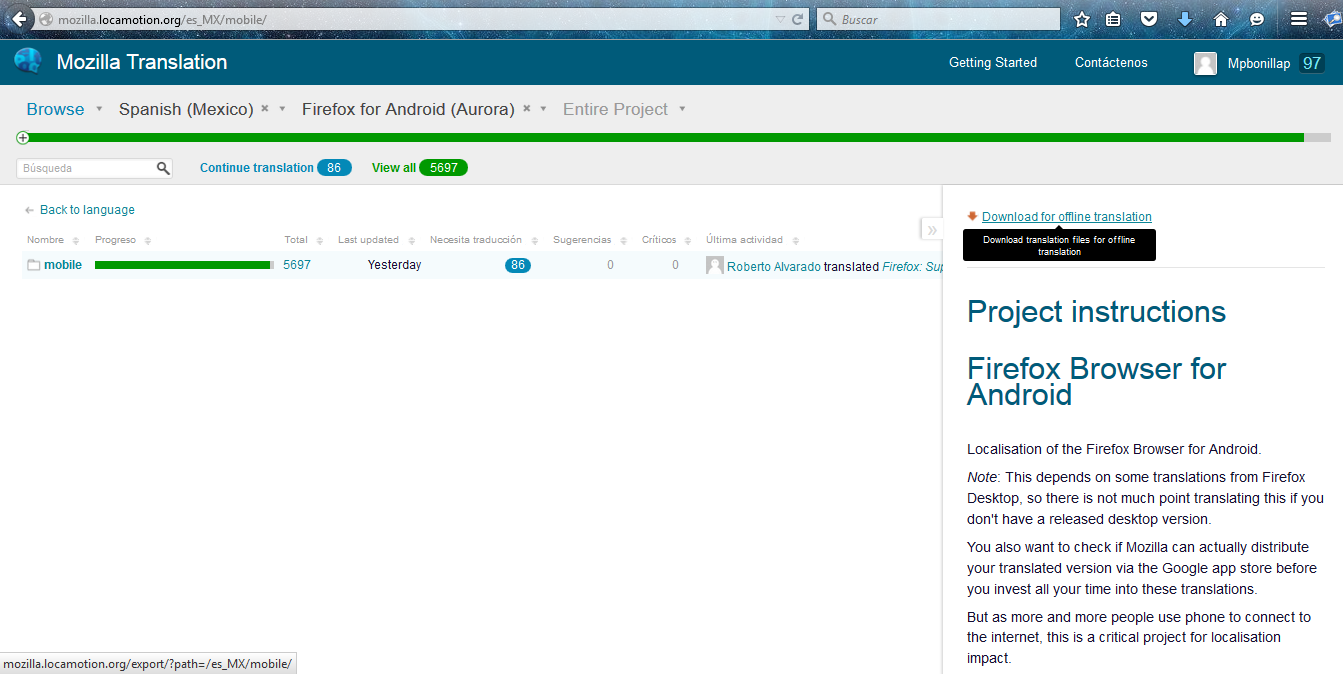This screenshot has width=1343, height=674.
Task: Click the mobile row progress bar
Action: pyautogui.click(x=185, y=265)
